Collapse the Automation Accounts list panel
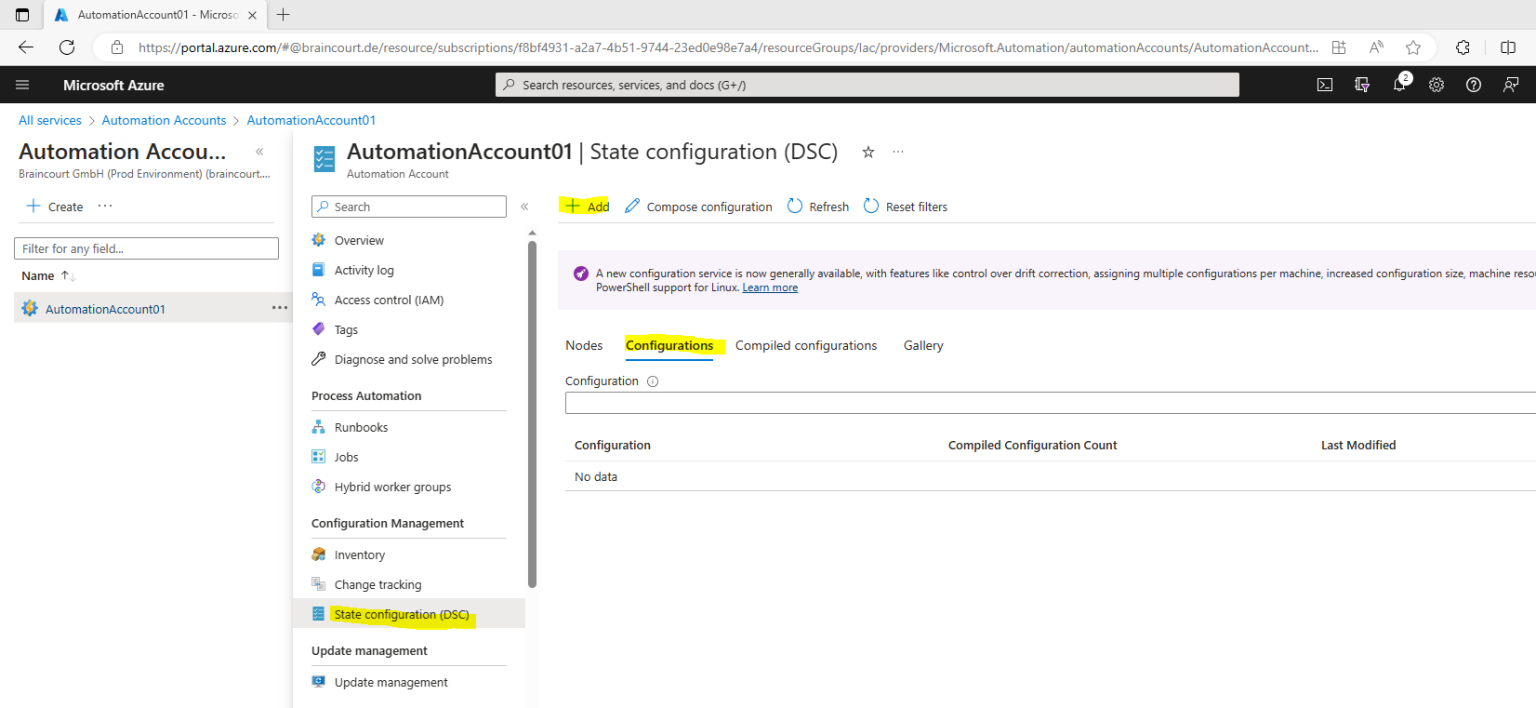1536x708 pixels. 258,152
